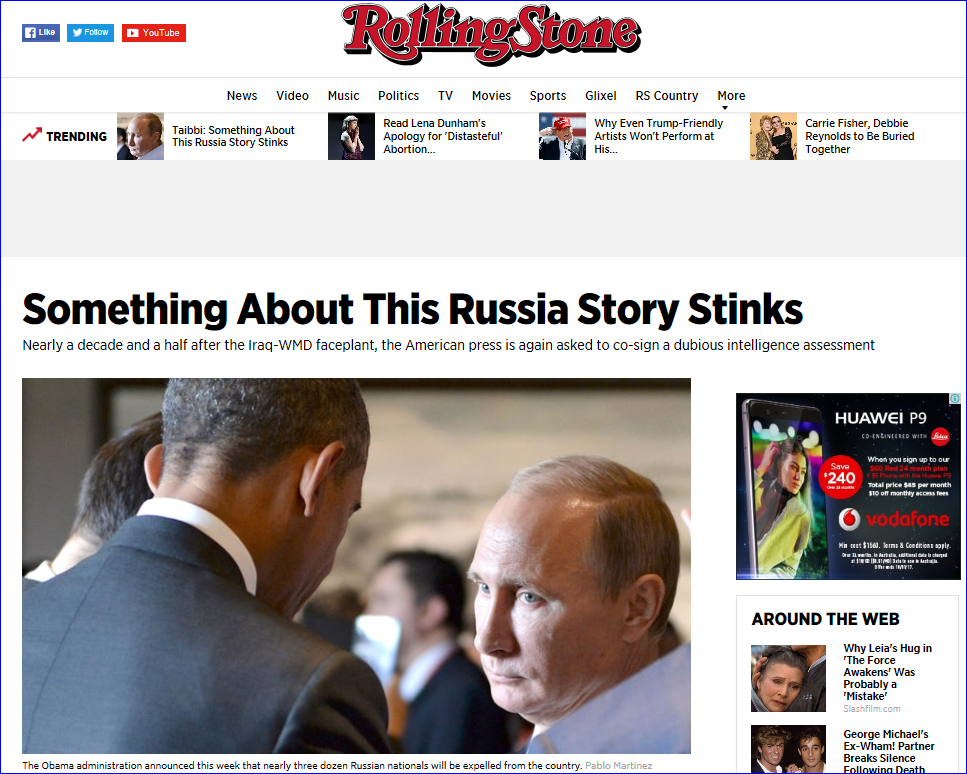Expand the More navigation dropdown
967x774 pixels.
pos(731,96)
